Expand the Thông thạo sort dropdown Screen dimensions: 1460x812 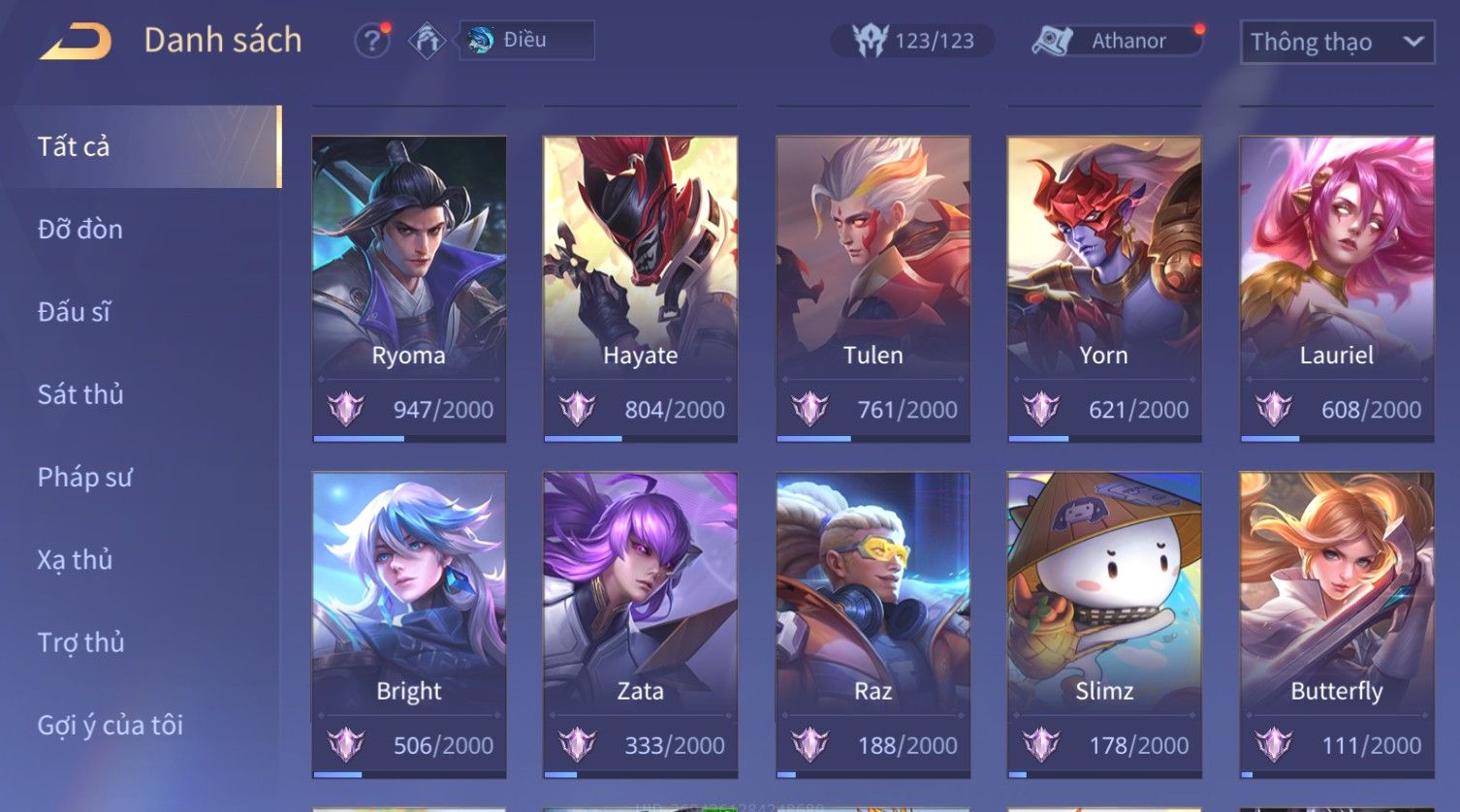click(x=1337, y=42)
